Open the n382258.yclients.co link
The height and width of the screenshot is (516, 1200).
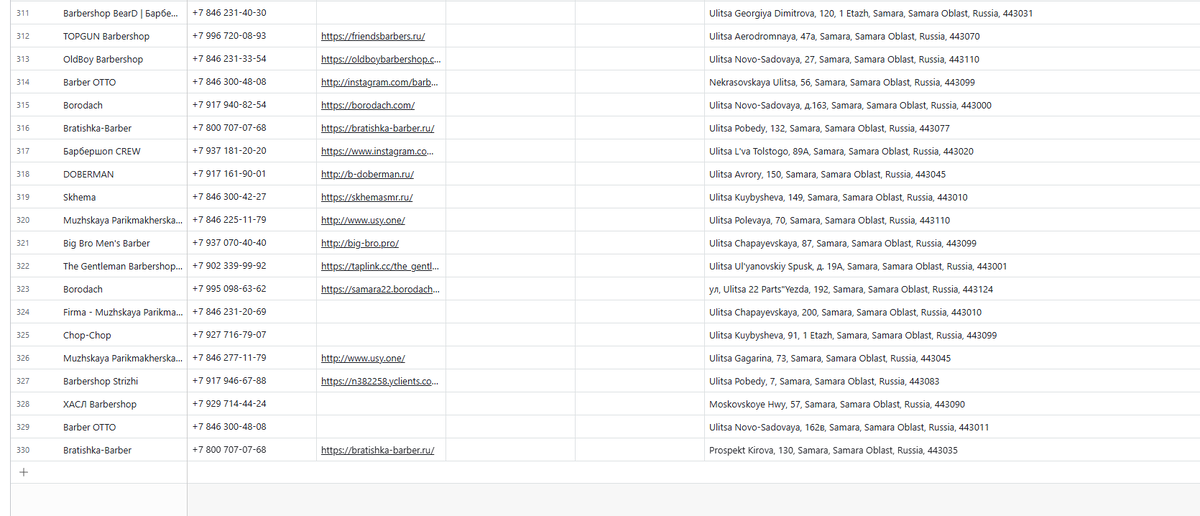point(380,381)
